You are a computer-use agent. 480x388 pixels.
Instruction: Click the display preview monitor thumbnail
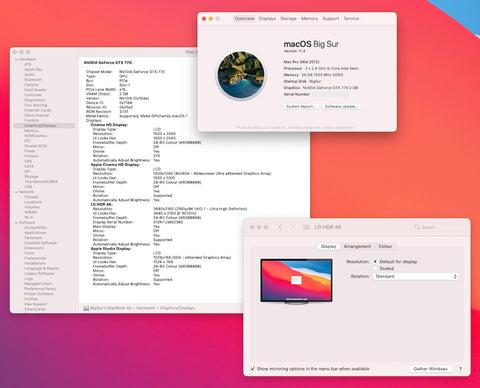point(296,282)
